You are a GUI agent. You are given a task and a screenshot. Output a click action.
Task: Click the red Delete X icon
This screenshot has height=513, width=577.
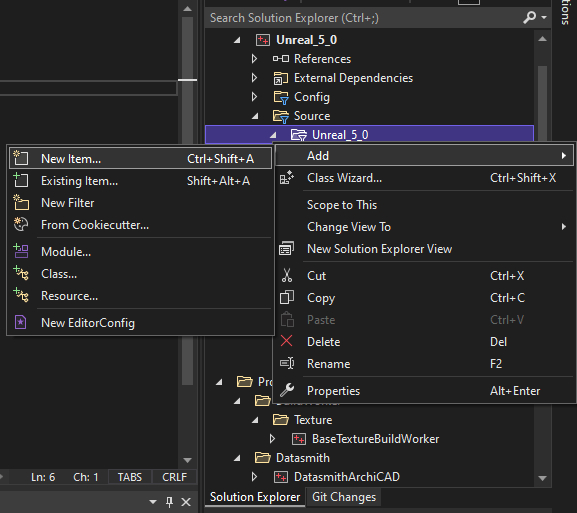point(286,341)
